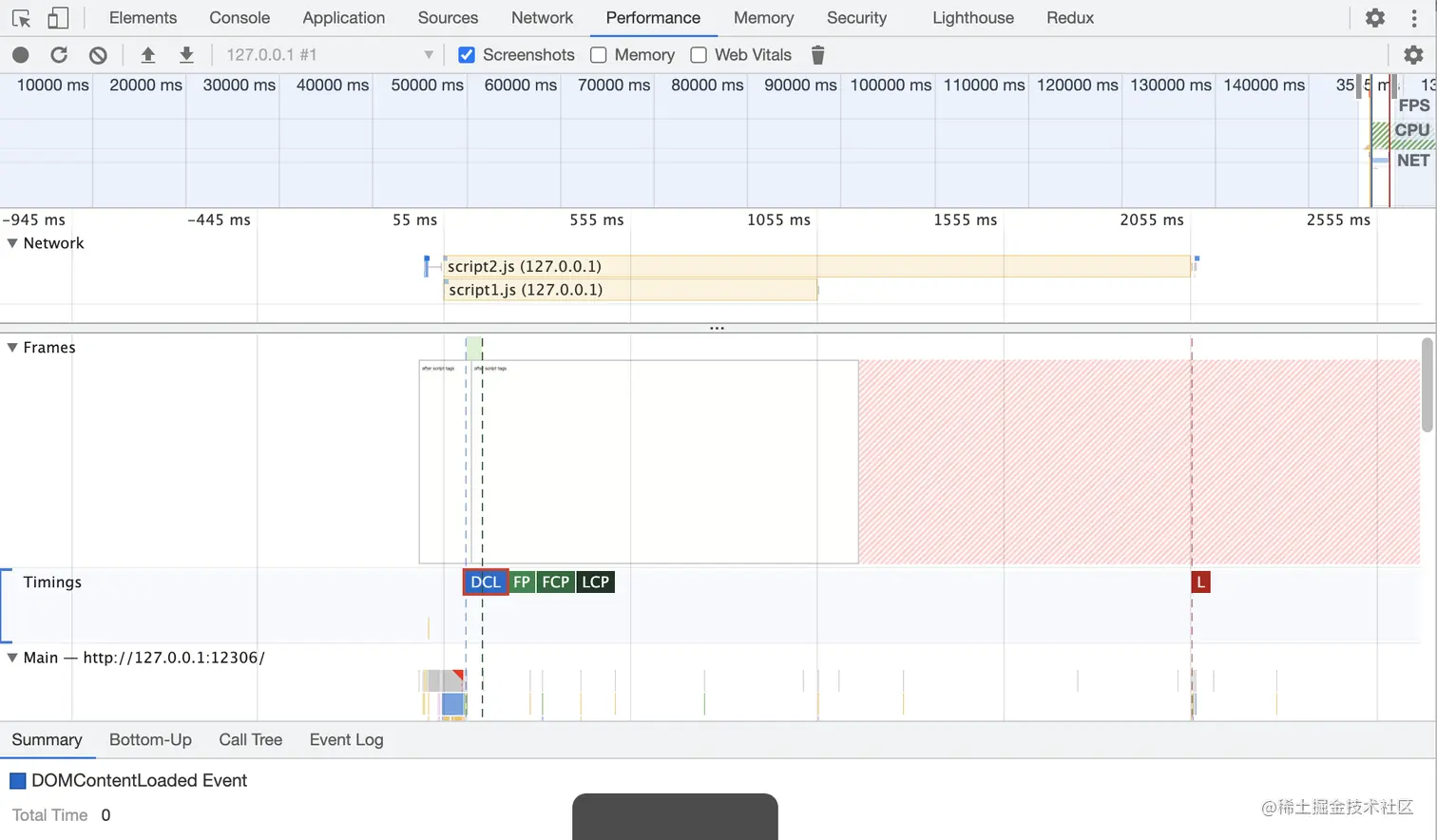The height and width of the screenshot is (840, 1437).
Task: Click the 1055 ms ruler label
Action: click(778, 220)
